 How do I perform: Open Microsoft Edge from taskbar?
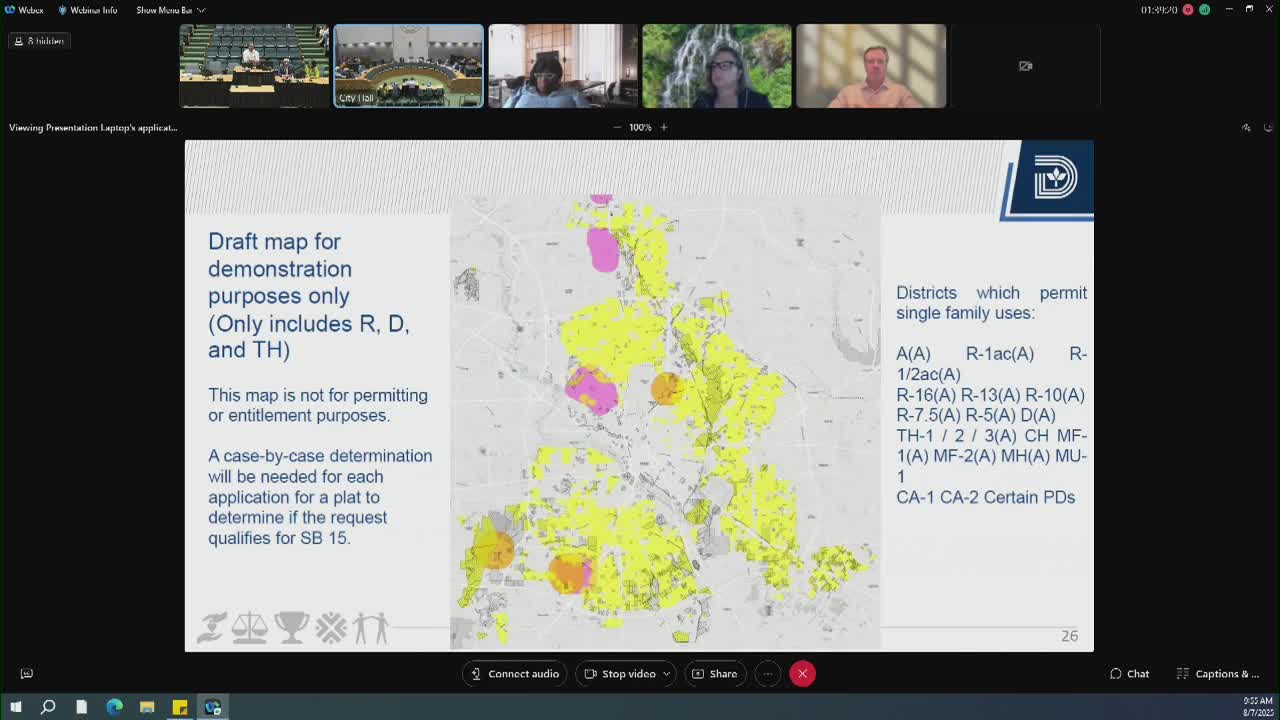[114, 707]
